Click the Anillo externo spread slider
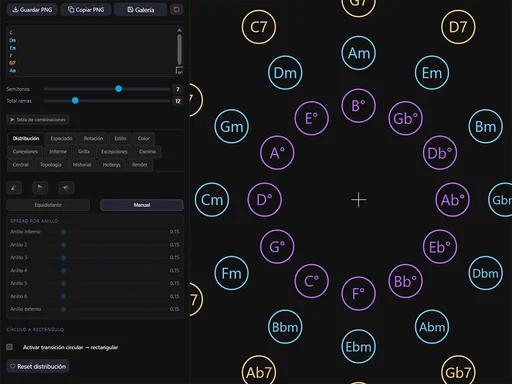Screen dimensions: 512x384 [x=107, y=309]
